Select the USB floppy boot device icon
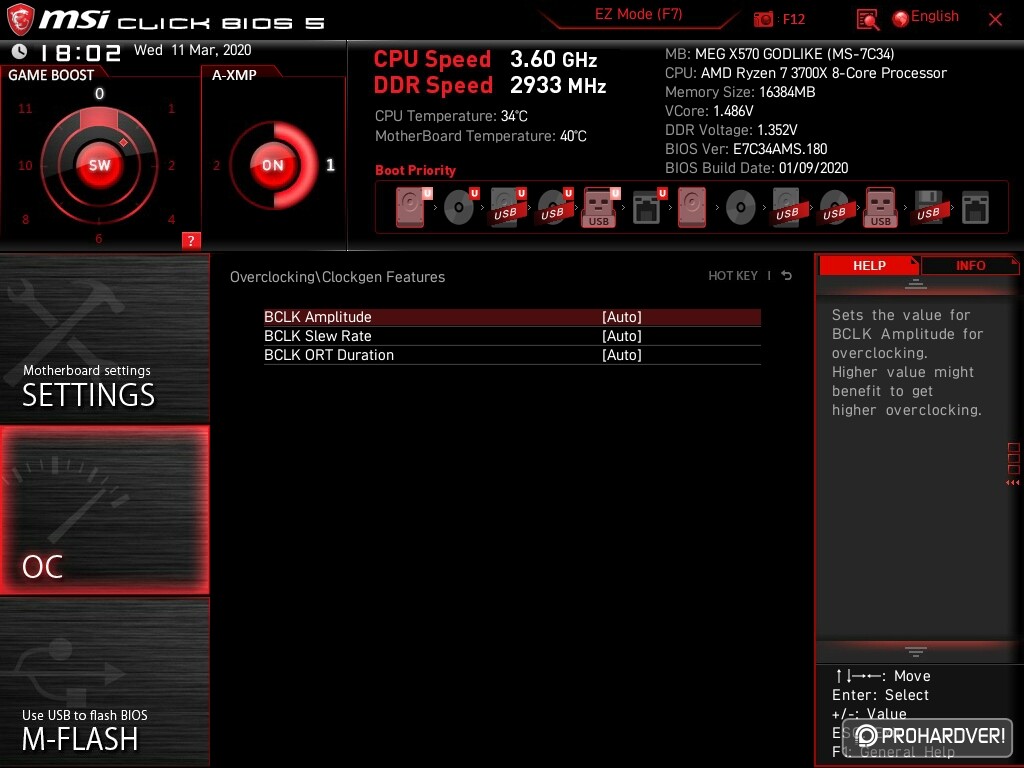This screenshot has height=768, width=1024. pos(928,208)
